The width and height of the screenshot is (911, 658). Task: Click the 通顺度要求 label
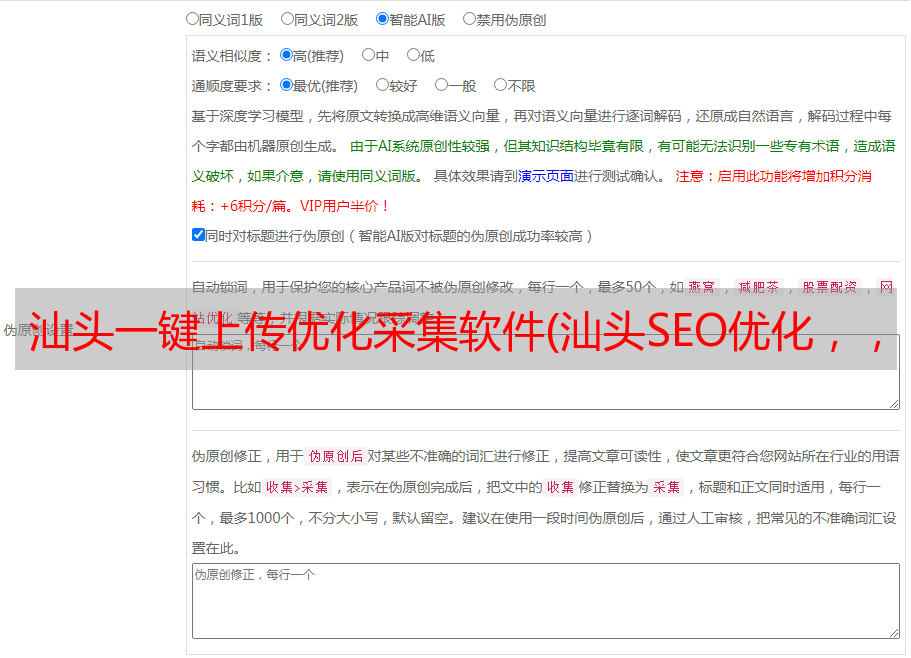point(232,86)
